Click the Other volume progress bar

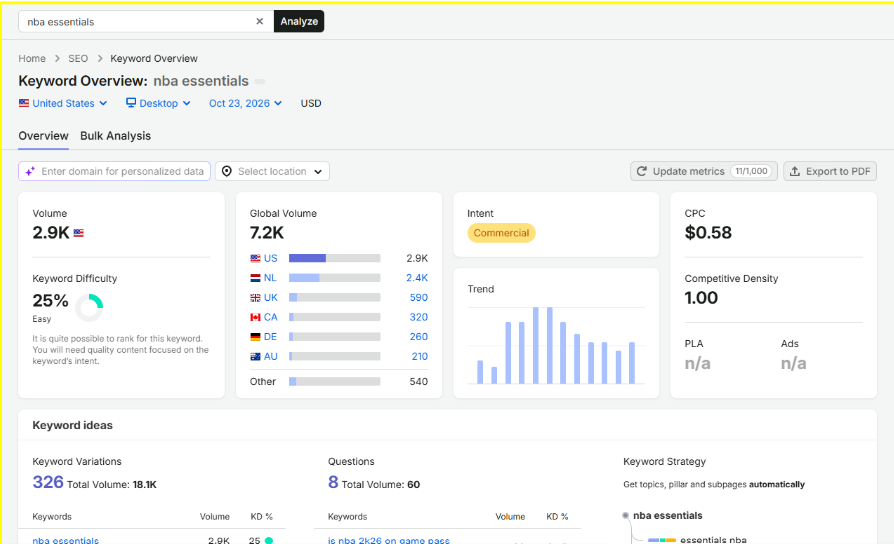coord(335,381)
